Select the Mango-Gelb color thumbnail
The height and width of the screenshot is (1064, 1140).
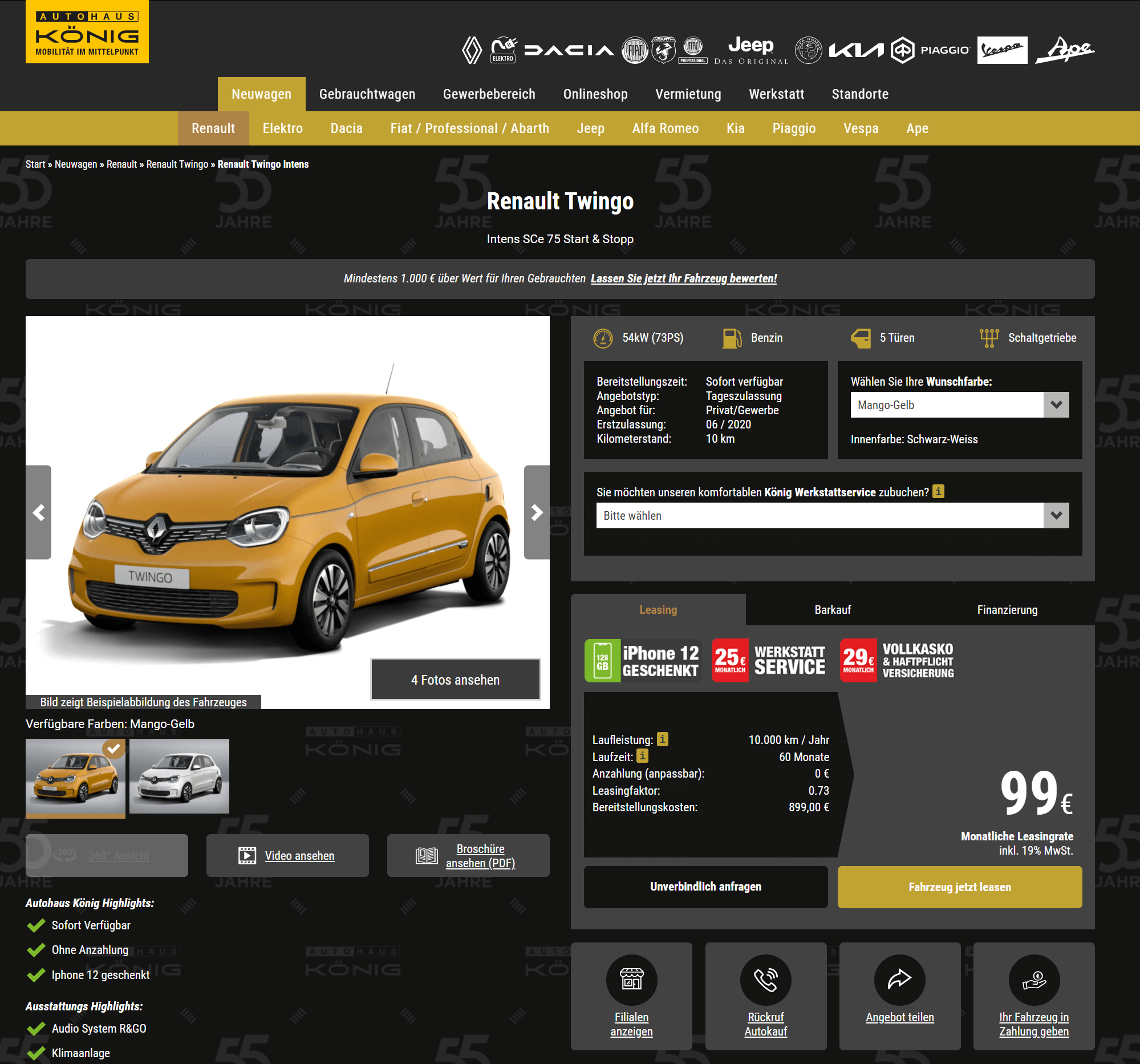75,778
